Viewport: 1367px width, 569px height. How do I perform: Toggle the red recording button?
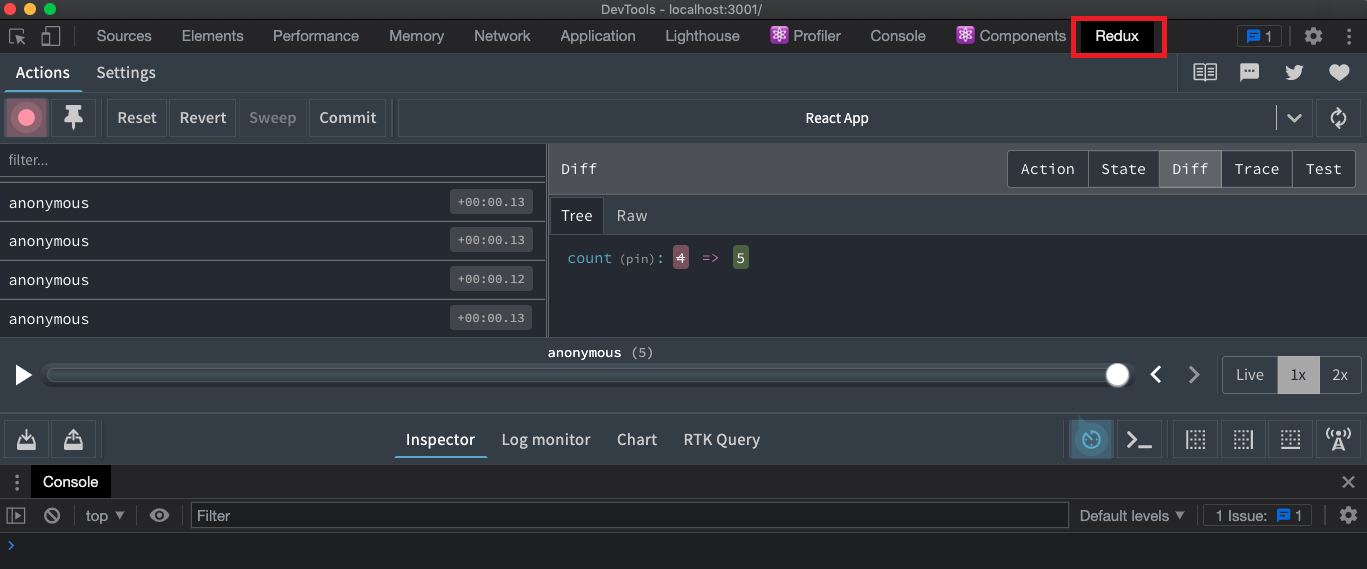(26, 118)
